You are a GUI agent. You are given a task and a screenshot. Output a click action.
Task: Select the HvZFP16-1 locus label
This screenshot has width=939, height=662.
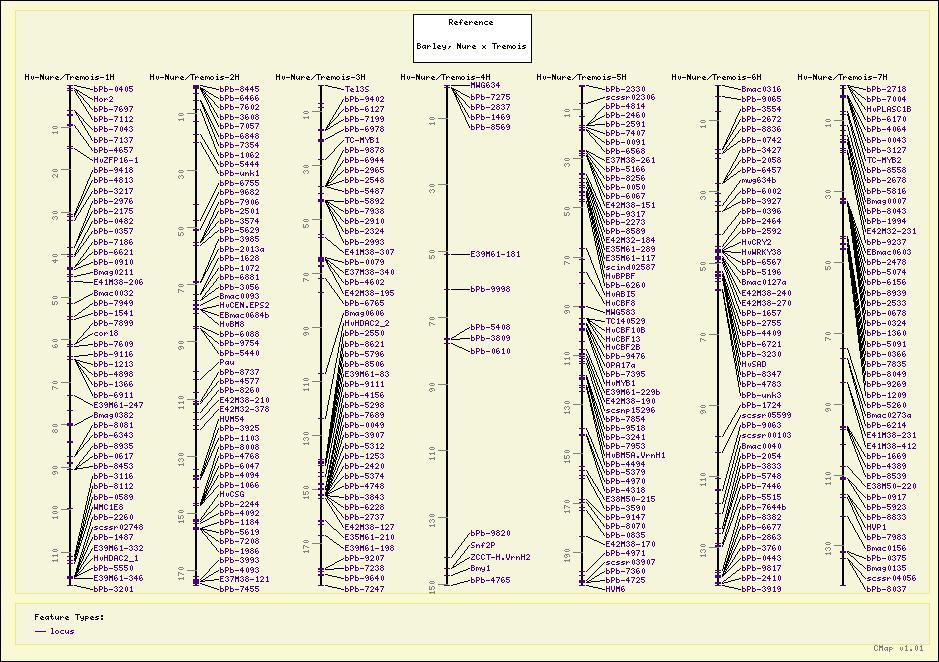116,160
